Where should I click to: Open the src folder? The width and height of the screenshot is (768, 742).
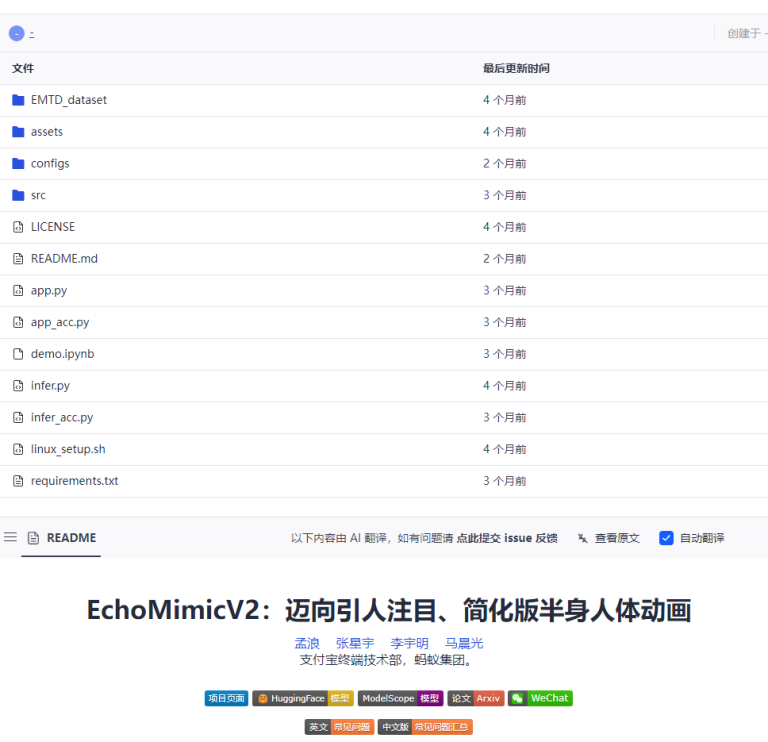[x=38, y=195]
